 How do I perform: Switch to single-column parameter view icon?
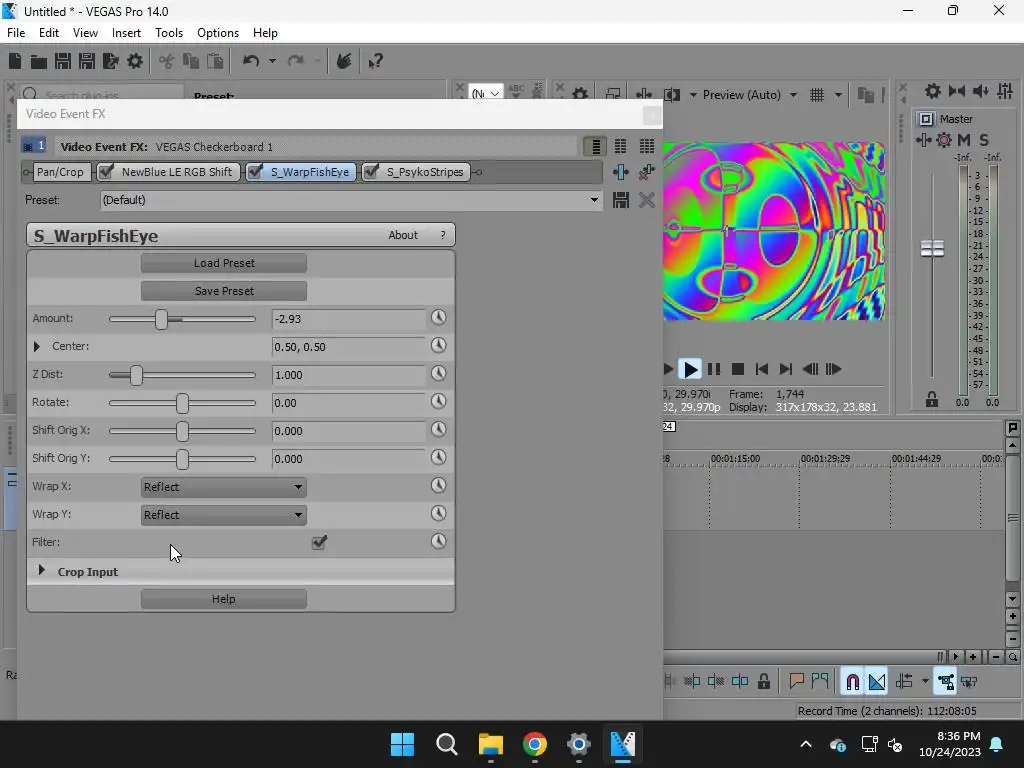click(x=595, y=146)
